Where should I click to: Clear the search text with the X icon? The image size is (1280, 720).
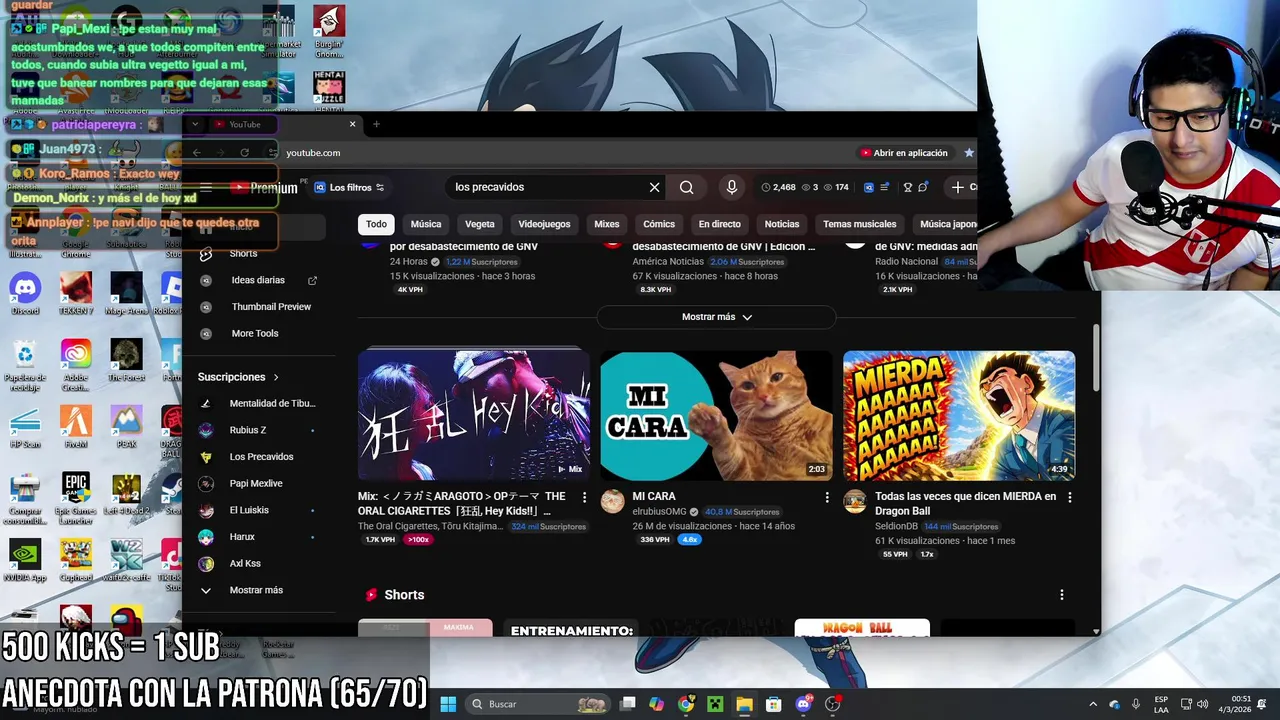click(654, 187)
